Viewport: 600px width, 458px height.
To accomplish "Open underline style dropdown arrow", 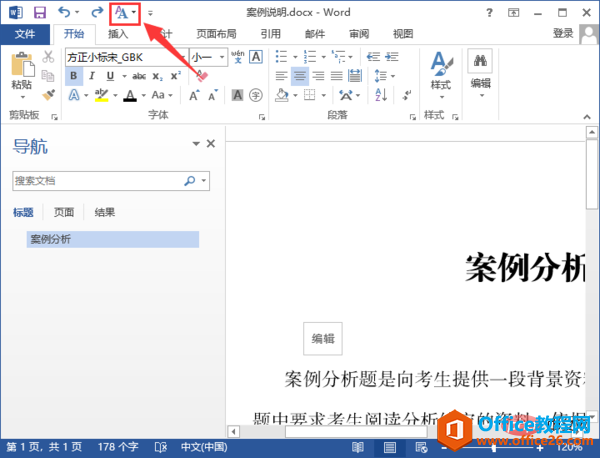I will pos(124,76).
